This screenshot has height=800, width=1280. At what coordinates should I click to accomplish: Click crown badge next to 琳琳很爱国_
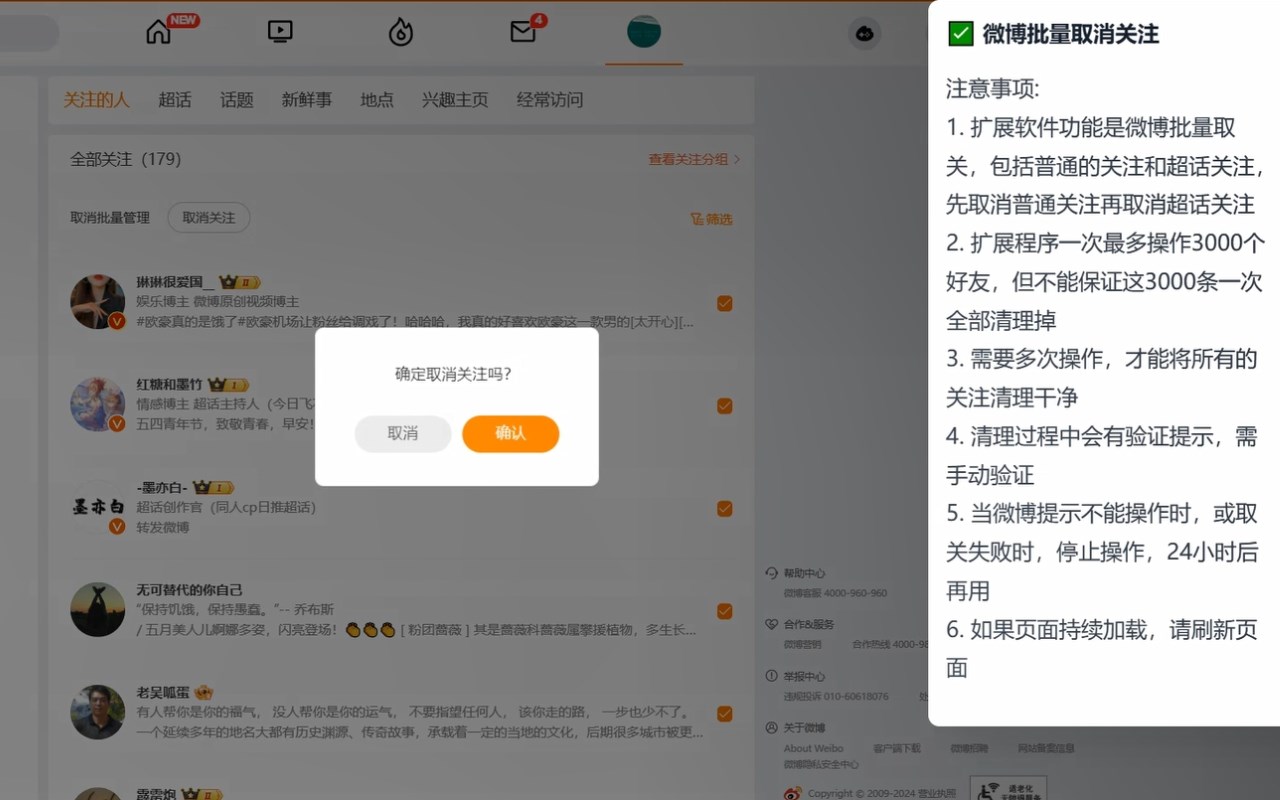[240, 282]
